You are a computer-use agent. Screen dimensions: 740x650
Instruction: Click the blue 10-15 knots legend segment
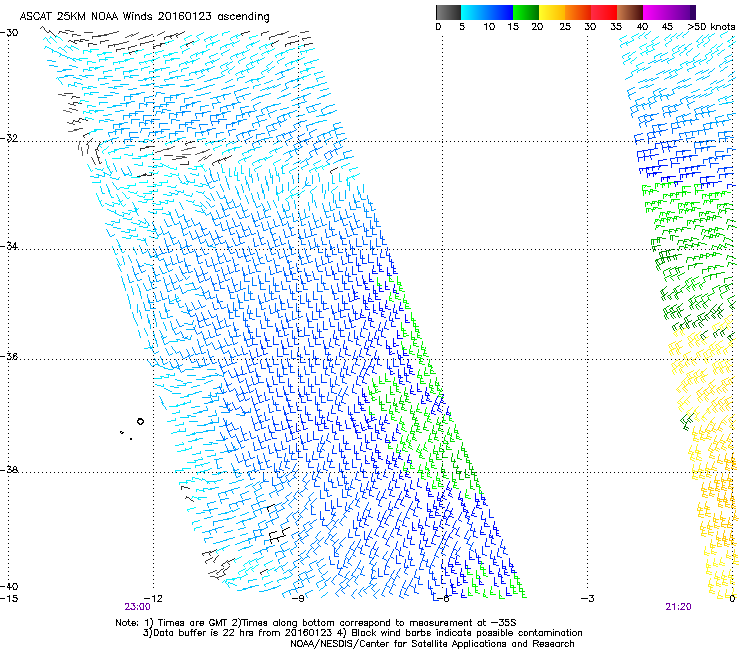click(x=500, y=12)
